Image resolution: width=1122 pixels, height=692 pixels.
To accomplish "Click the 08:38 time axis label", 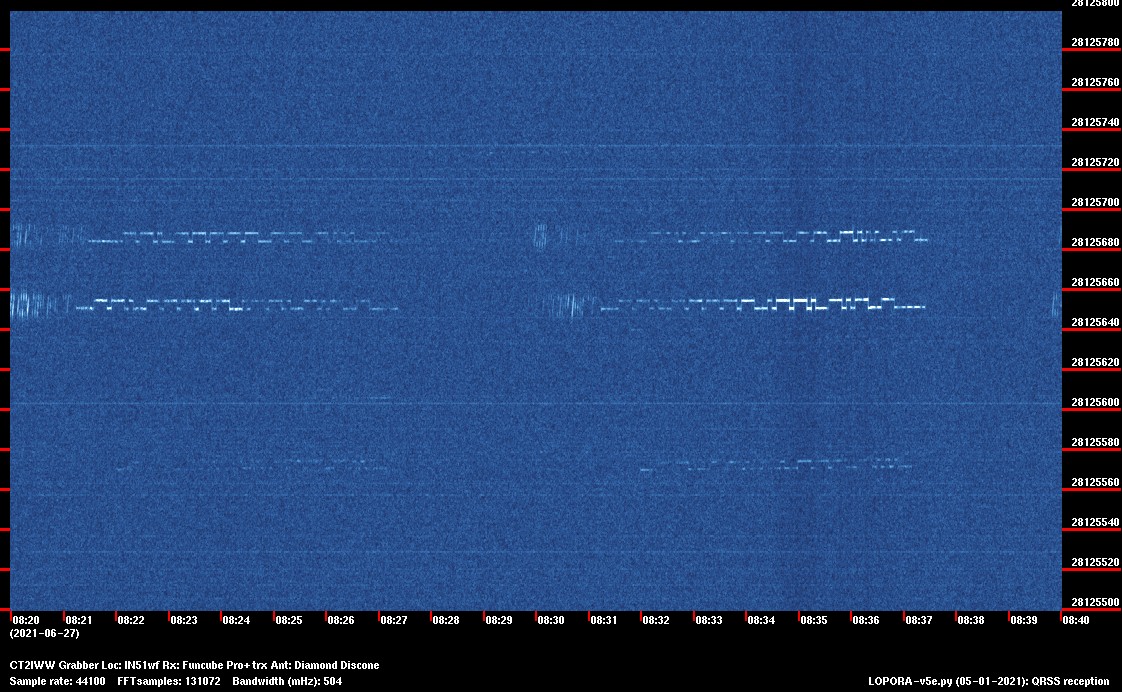I will (971, 620).
